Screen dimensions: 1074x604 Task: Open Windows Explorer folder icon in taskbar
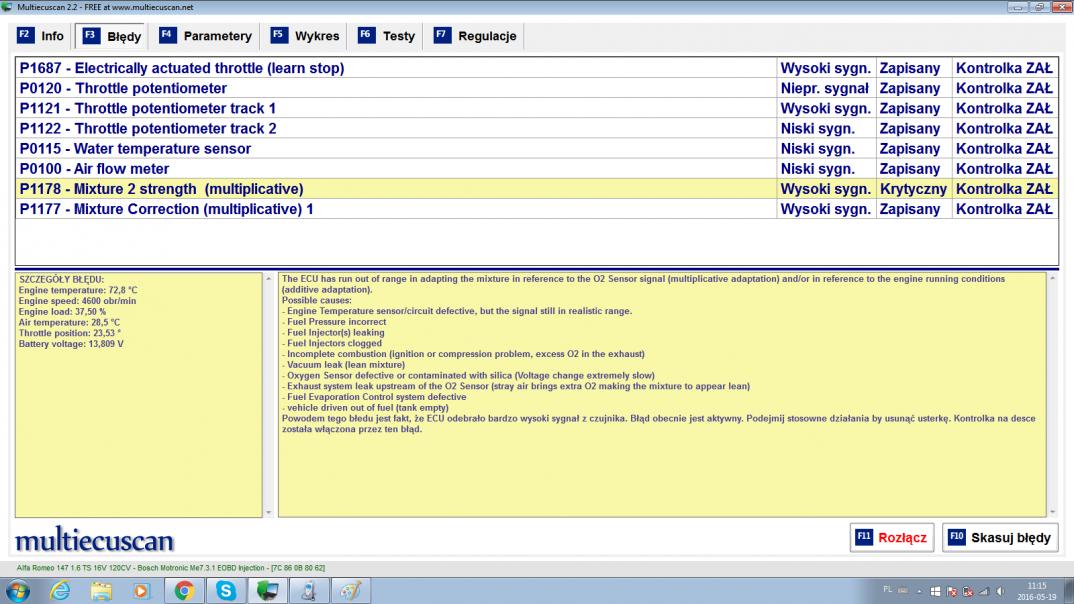point(101,590)
